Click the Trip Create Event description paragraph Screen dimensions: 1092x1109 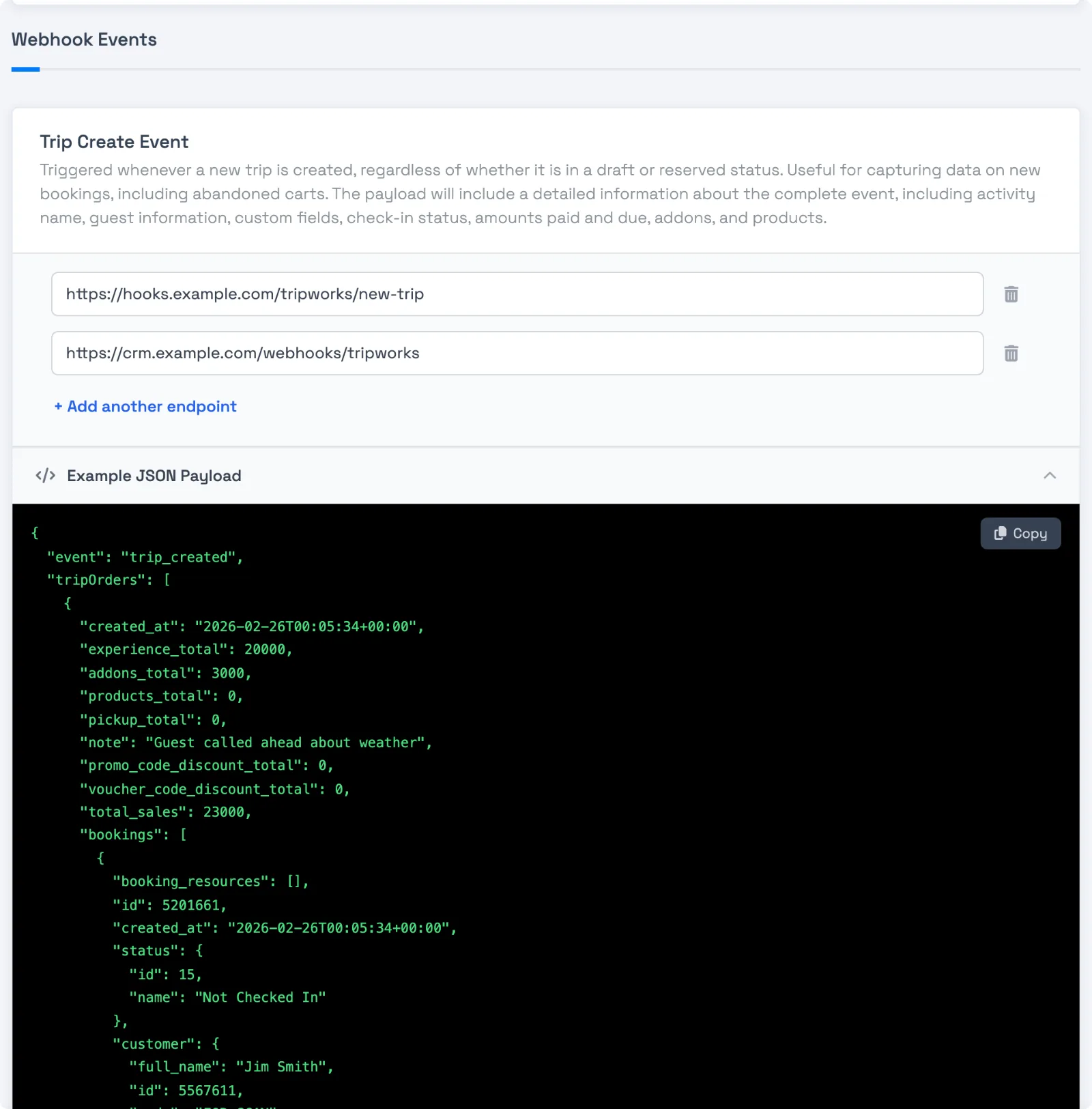(540, 194)
